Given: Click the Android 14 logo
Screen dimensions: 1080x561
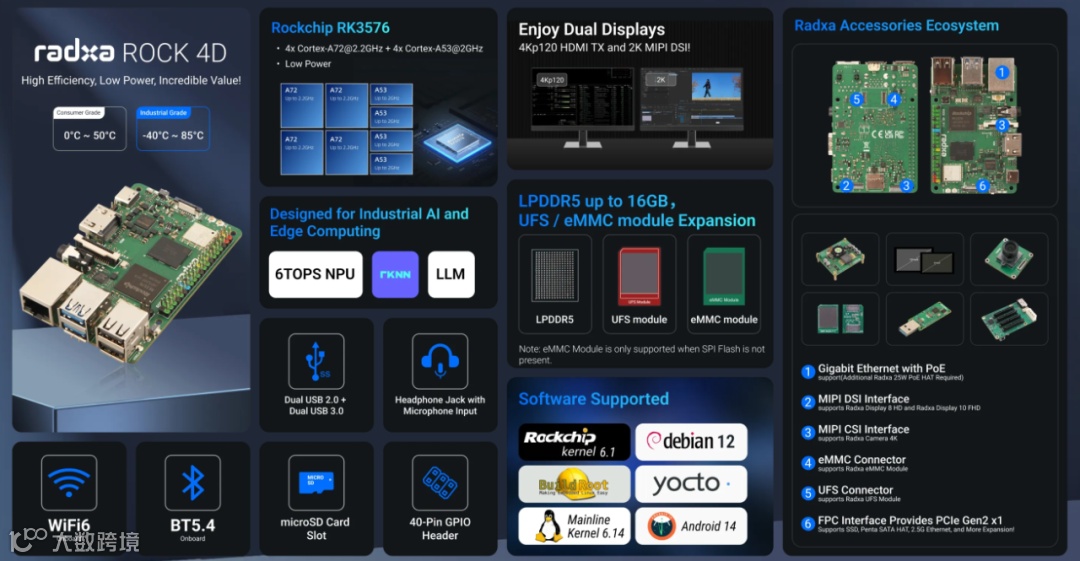Looking at the screenshot, I should pyautogui.click(x=691, y=526).
